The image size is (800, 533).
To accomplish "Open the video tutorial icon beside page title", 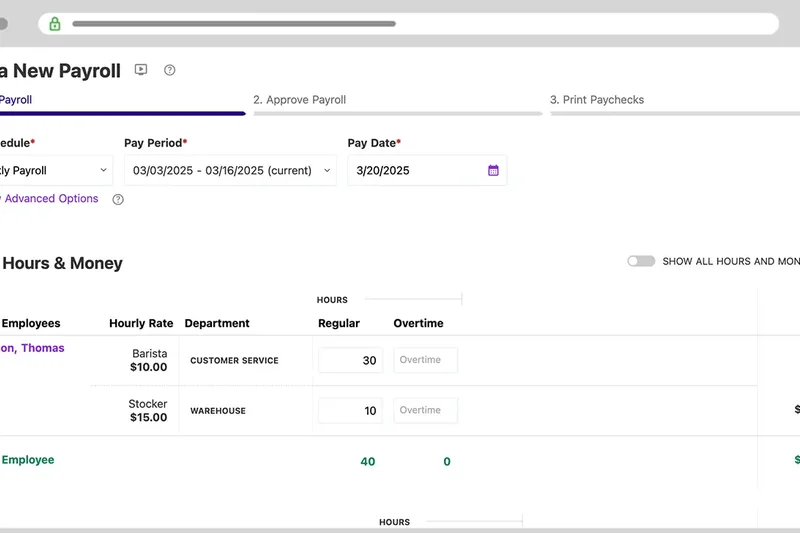I will coord(141,70).
